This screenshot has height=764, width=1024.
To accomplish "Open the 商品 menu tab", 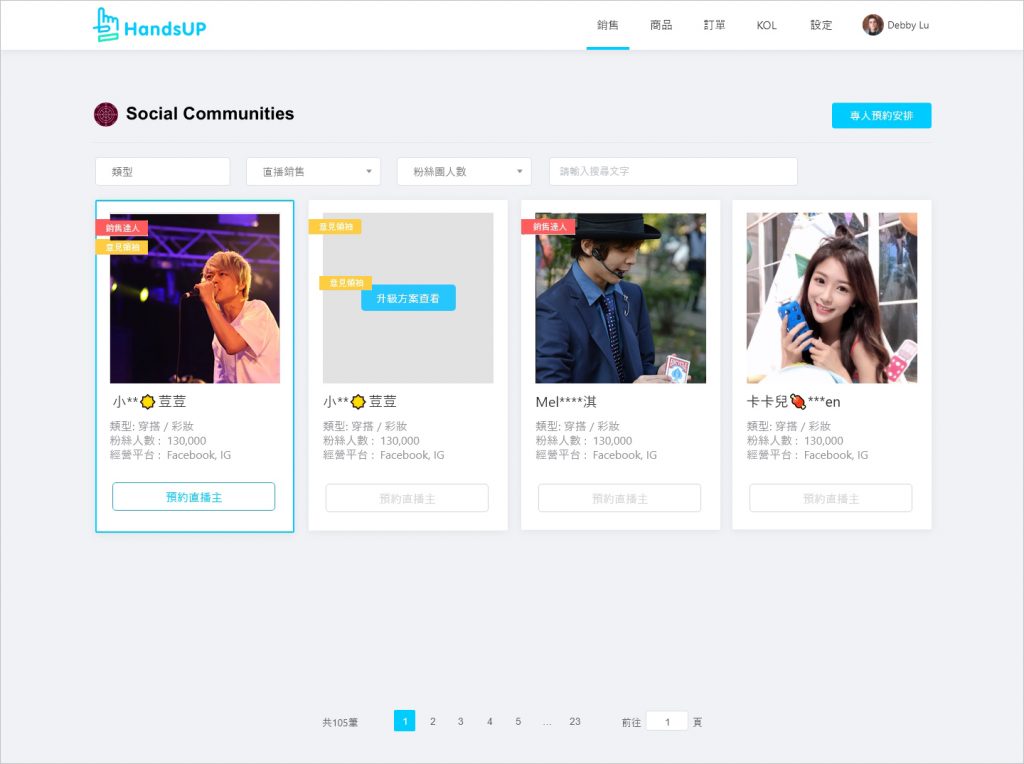I will [x=661, y=25].
